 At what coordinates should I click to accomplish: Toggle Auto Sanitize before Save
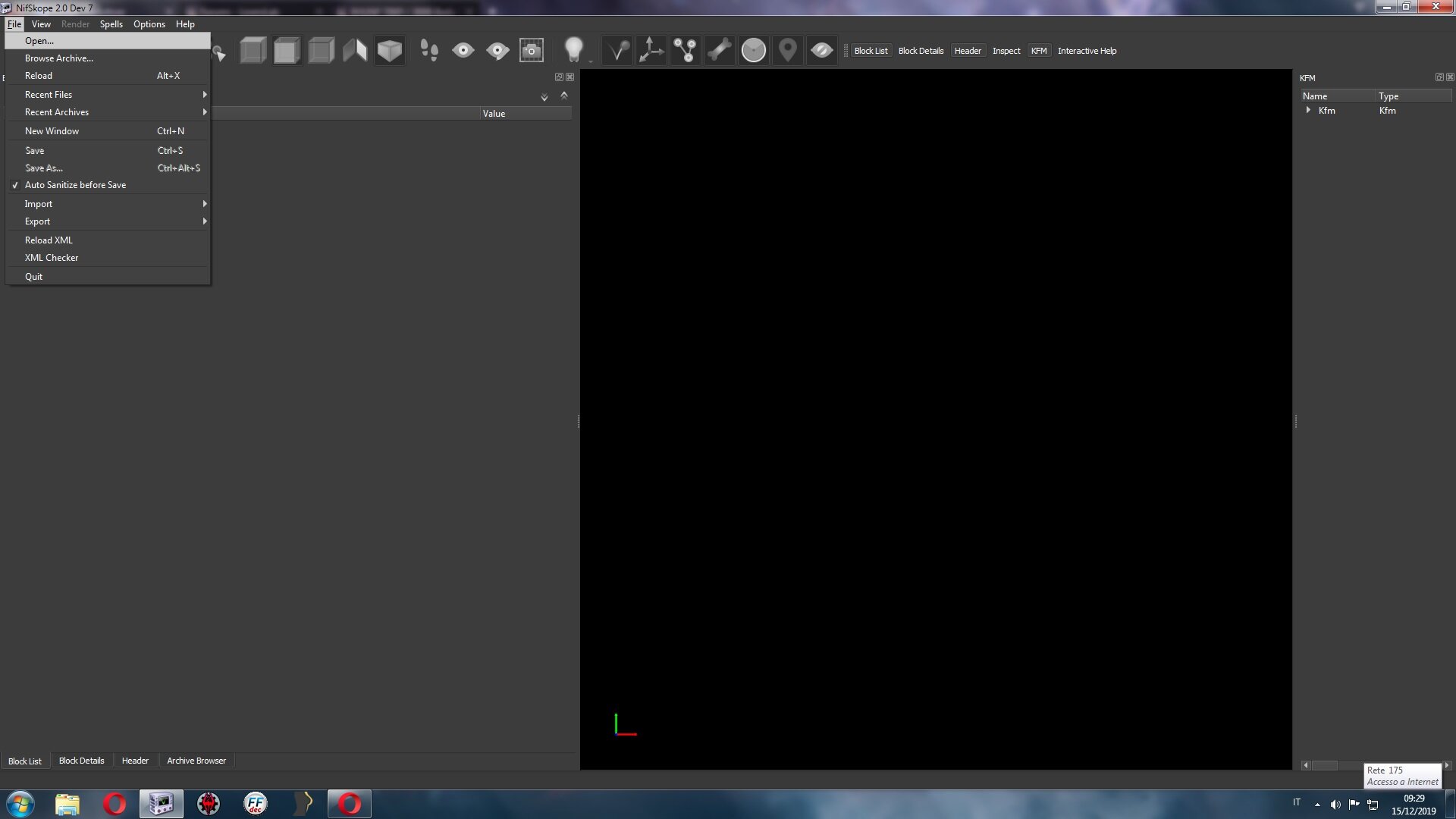108,185
